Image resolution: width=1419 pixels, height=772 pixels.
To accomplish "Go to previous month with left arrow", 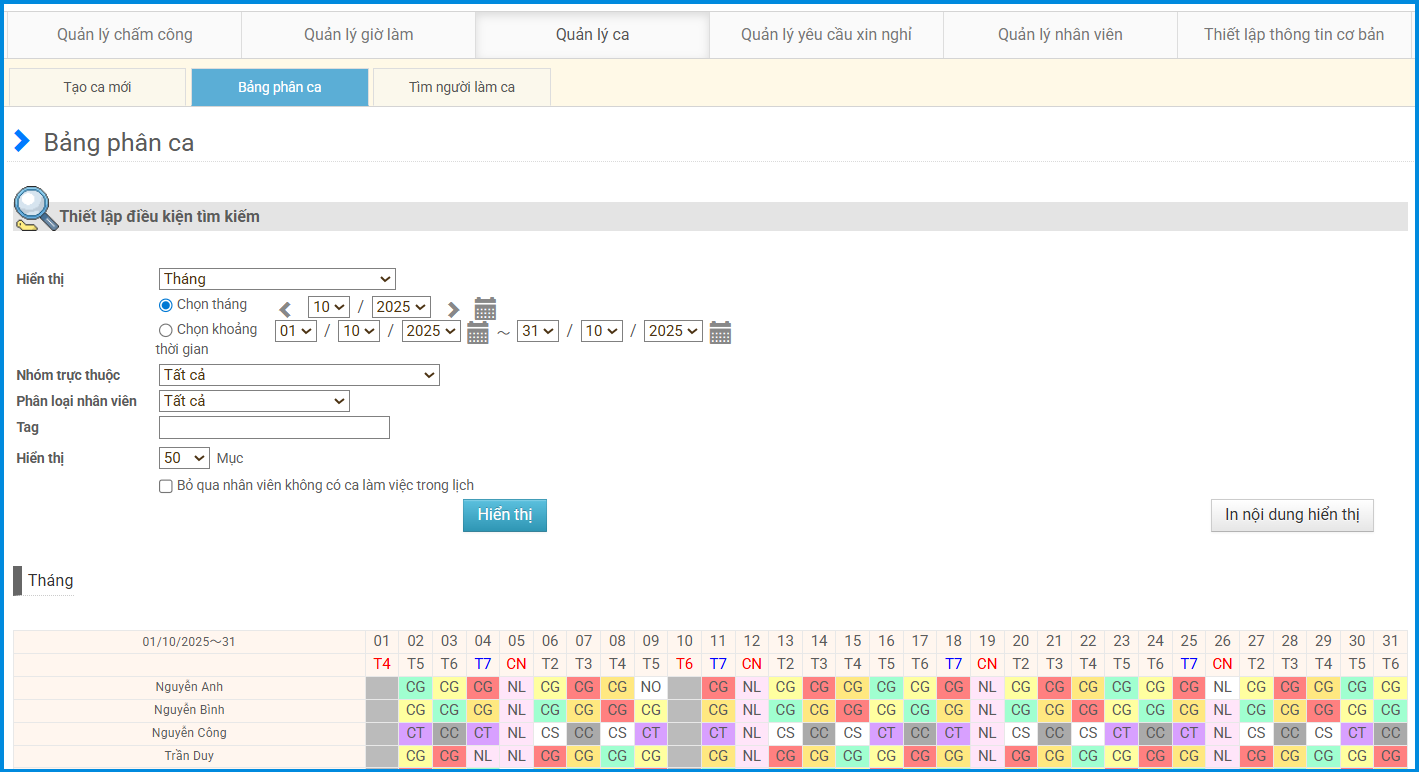I will [x=286, y=309].
